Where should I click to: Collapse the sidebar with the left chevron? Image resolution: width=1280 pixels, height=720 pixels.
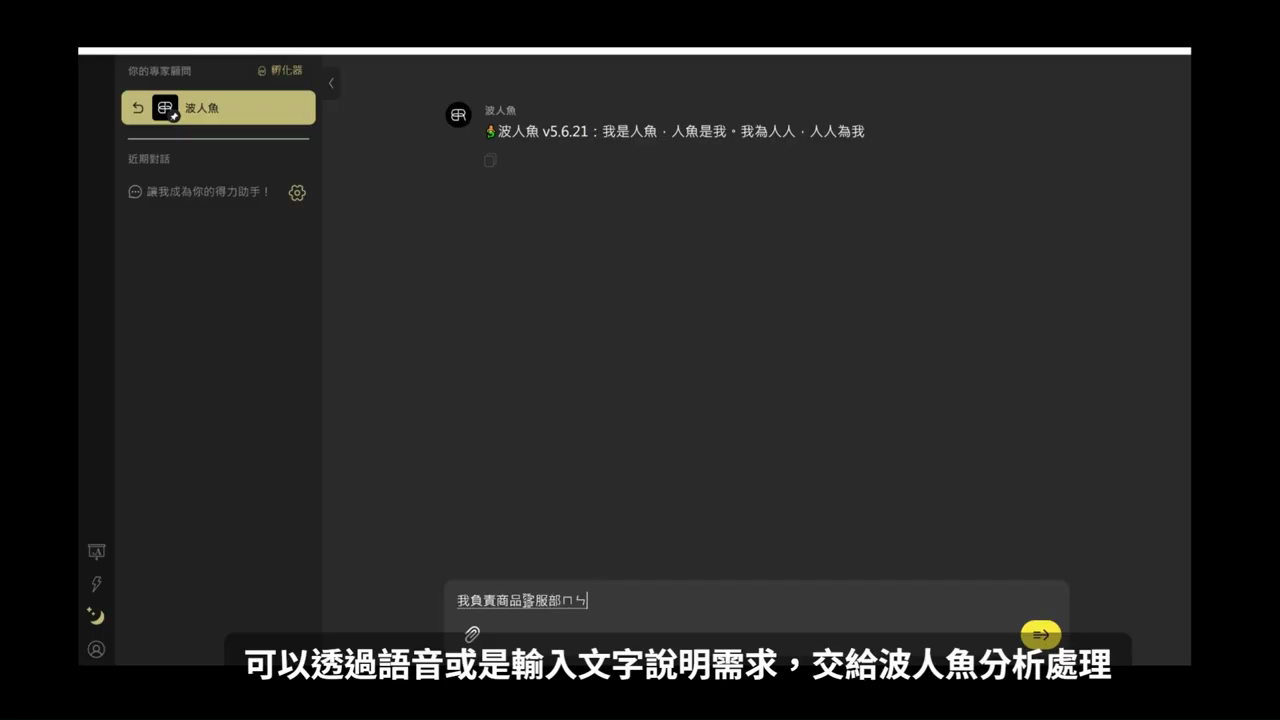(331, 84)
